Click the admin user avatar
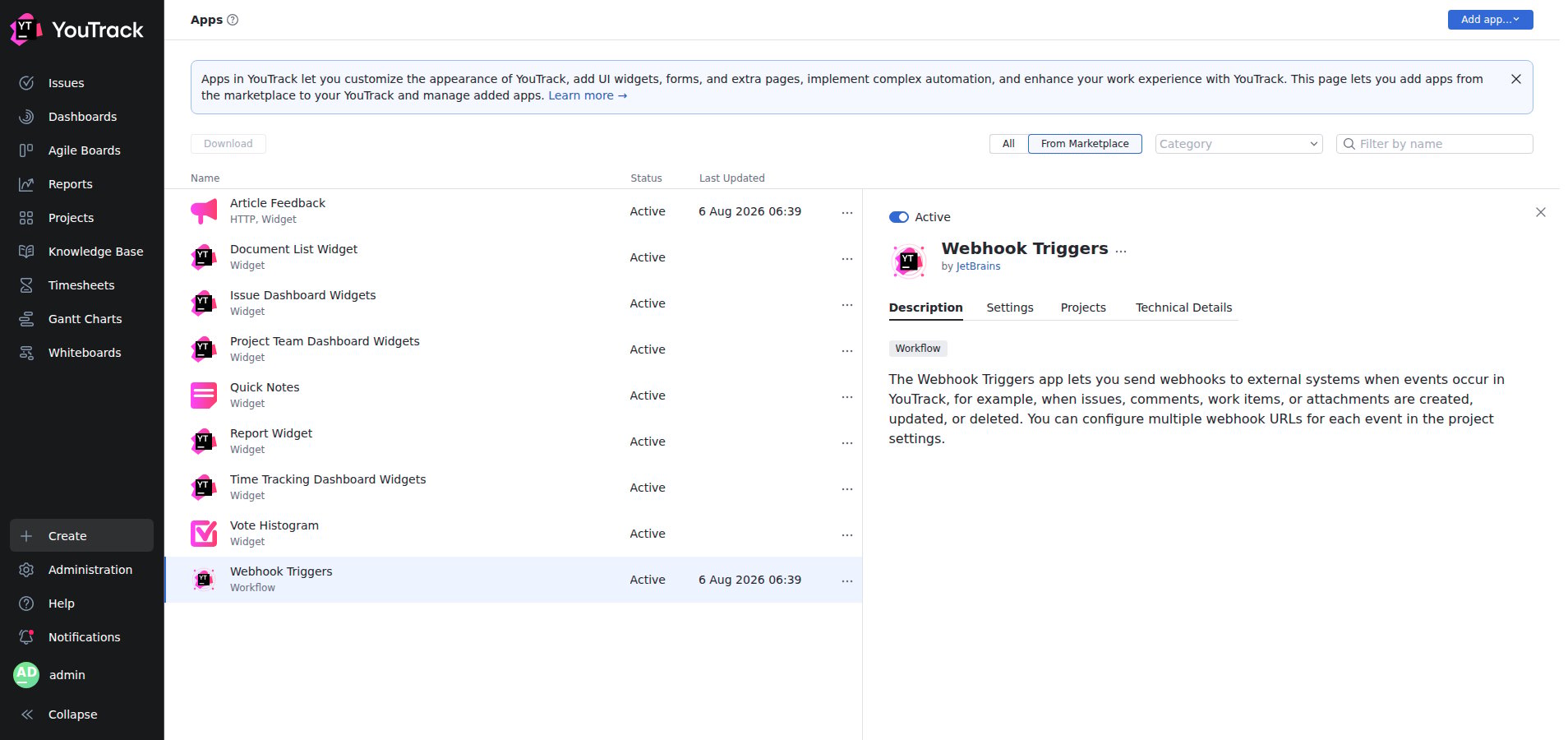 coord(26,675)
